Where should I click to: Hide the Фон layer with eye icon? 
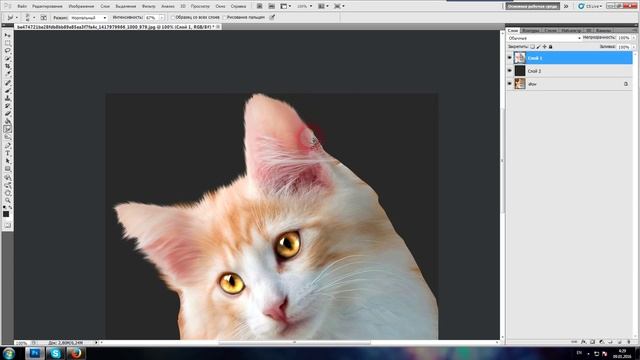[509, 84]
